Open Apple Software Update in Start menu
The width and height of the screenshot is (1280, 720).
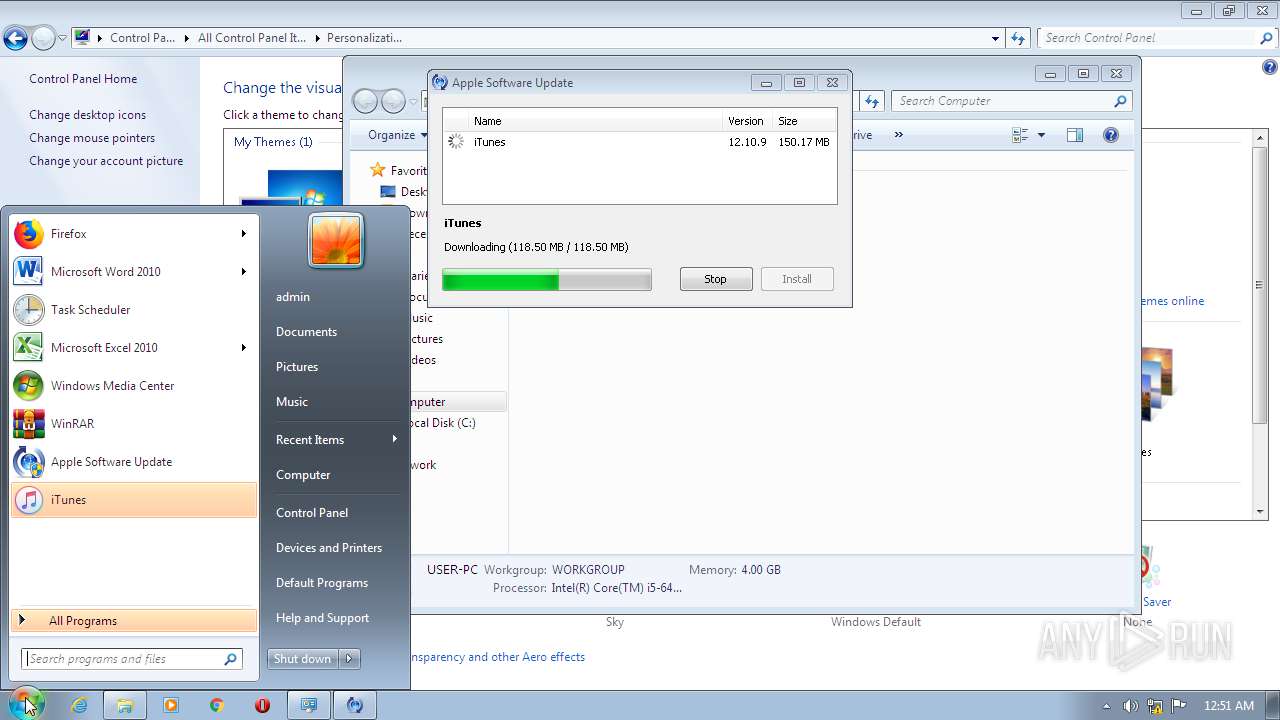[x=134, y=462]
